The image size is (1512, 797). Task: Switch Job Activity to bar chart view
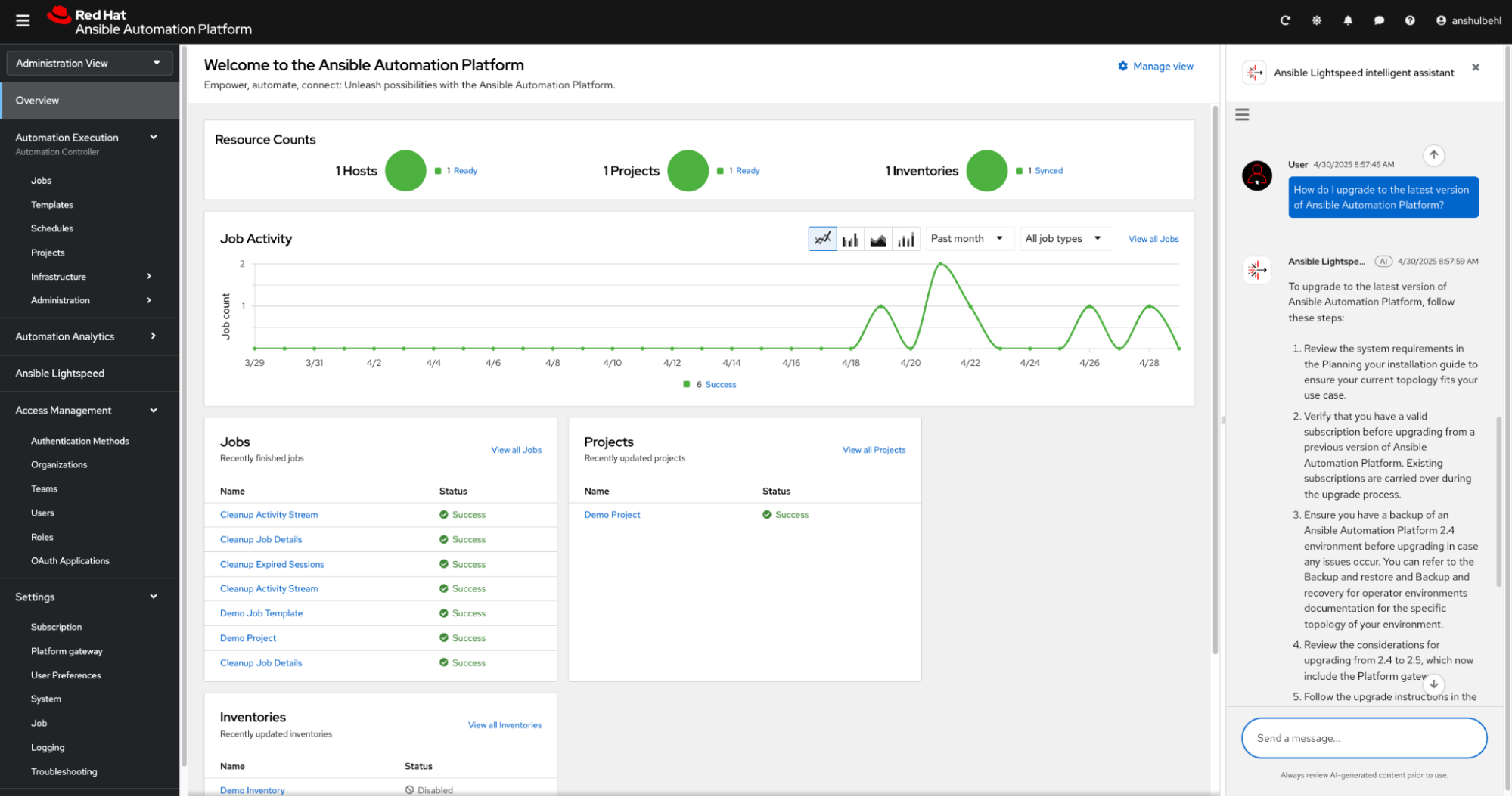click(850, 239)
